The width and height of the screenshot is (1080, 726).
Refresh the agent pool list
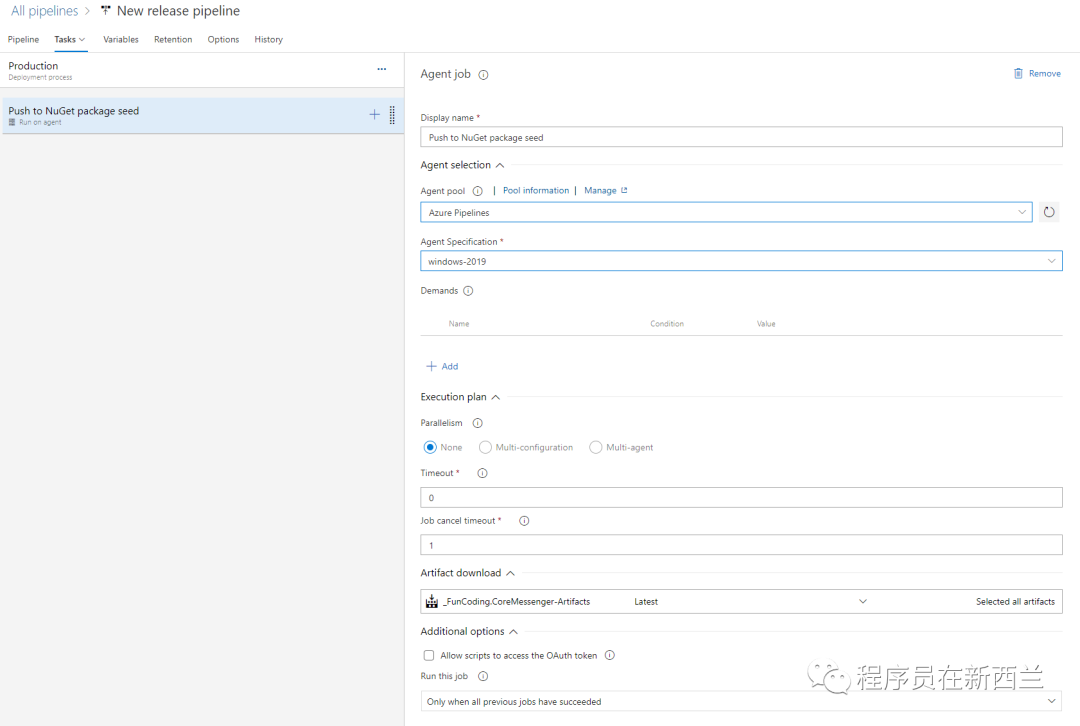pyautogui.click(x=1048, y=212)
